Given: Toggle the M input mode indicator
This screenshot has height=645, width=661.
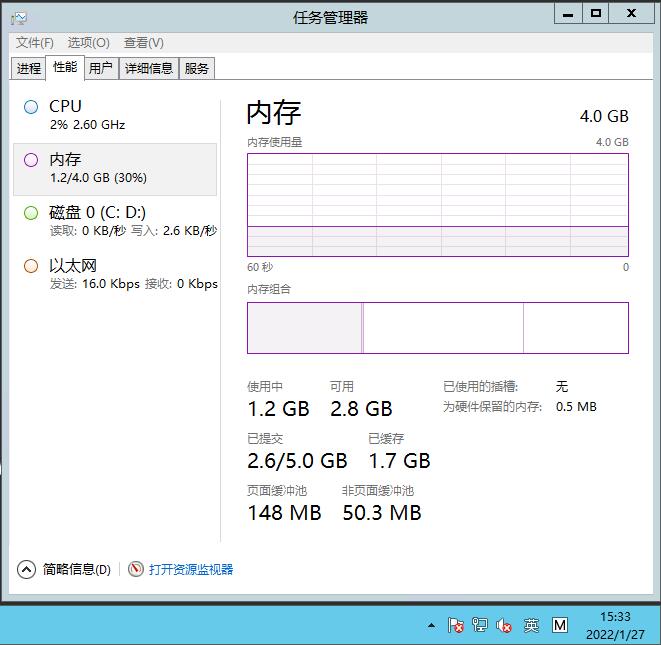Looking at the screenshot, I should coord(560,625).
